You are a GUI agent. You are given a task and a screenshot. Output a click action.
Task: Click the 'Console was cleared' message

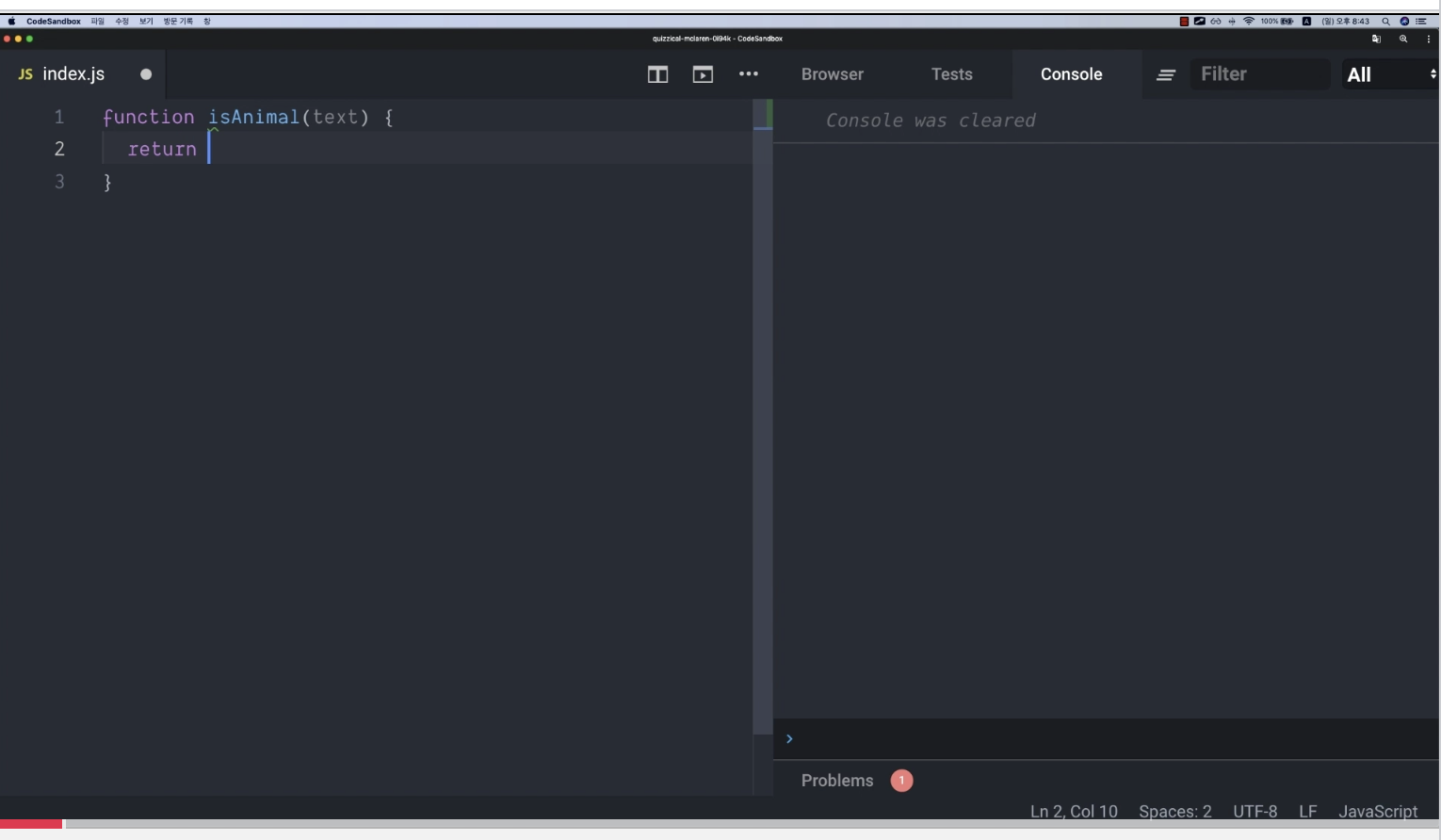pyautogui.click(x=931, y=121)
